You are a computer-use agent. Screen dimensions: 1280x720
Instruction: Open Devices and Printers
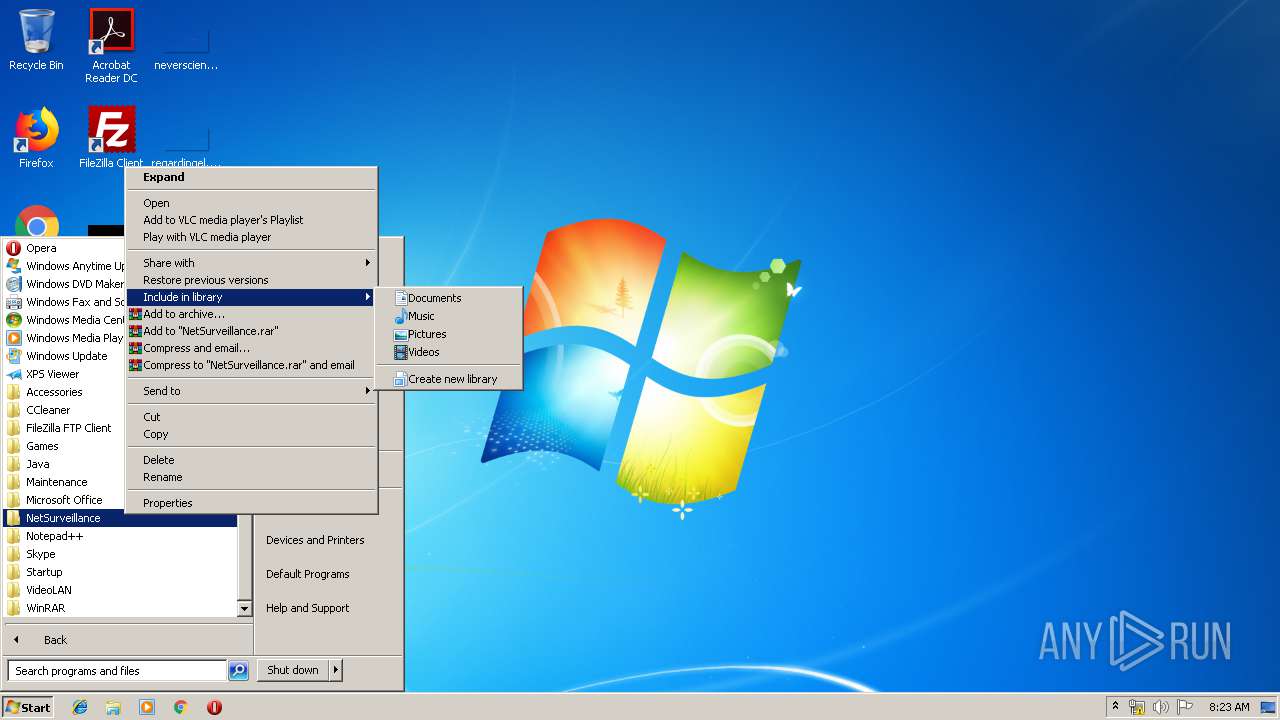pos(315,540)
